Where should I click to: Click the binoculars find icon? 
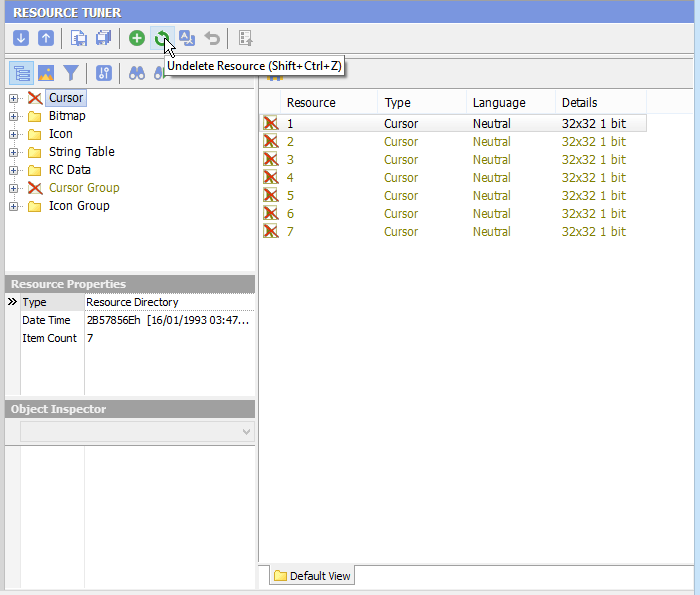coord(137,73)
